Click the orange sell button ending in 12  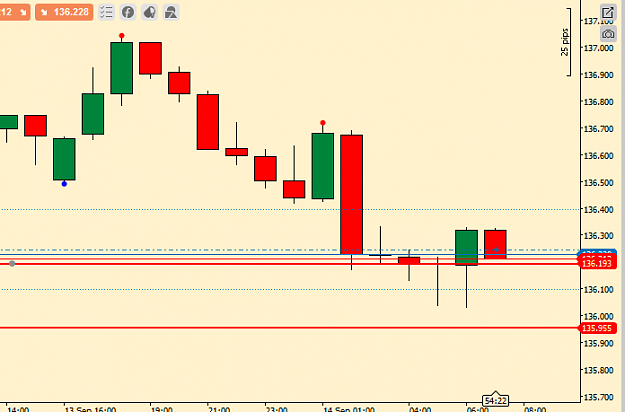15,12
